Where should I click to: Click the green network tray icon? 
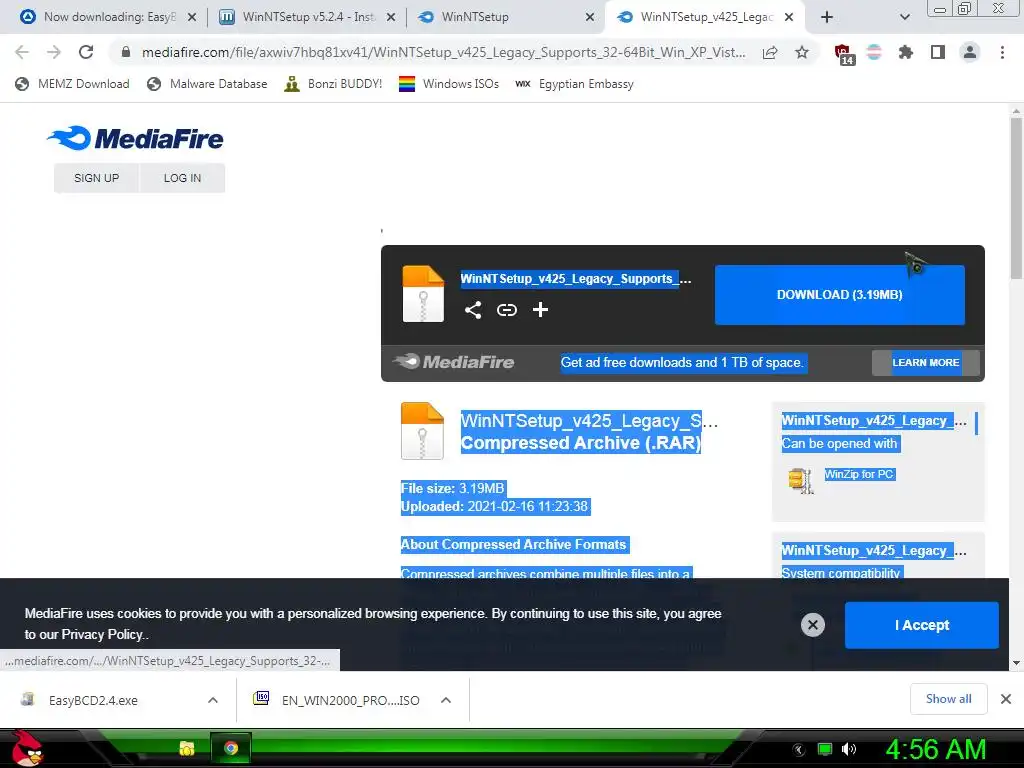[825, 749]
